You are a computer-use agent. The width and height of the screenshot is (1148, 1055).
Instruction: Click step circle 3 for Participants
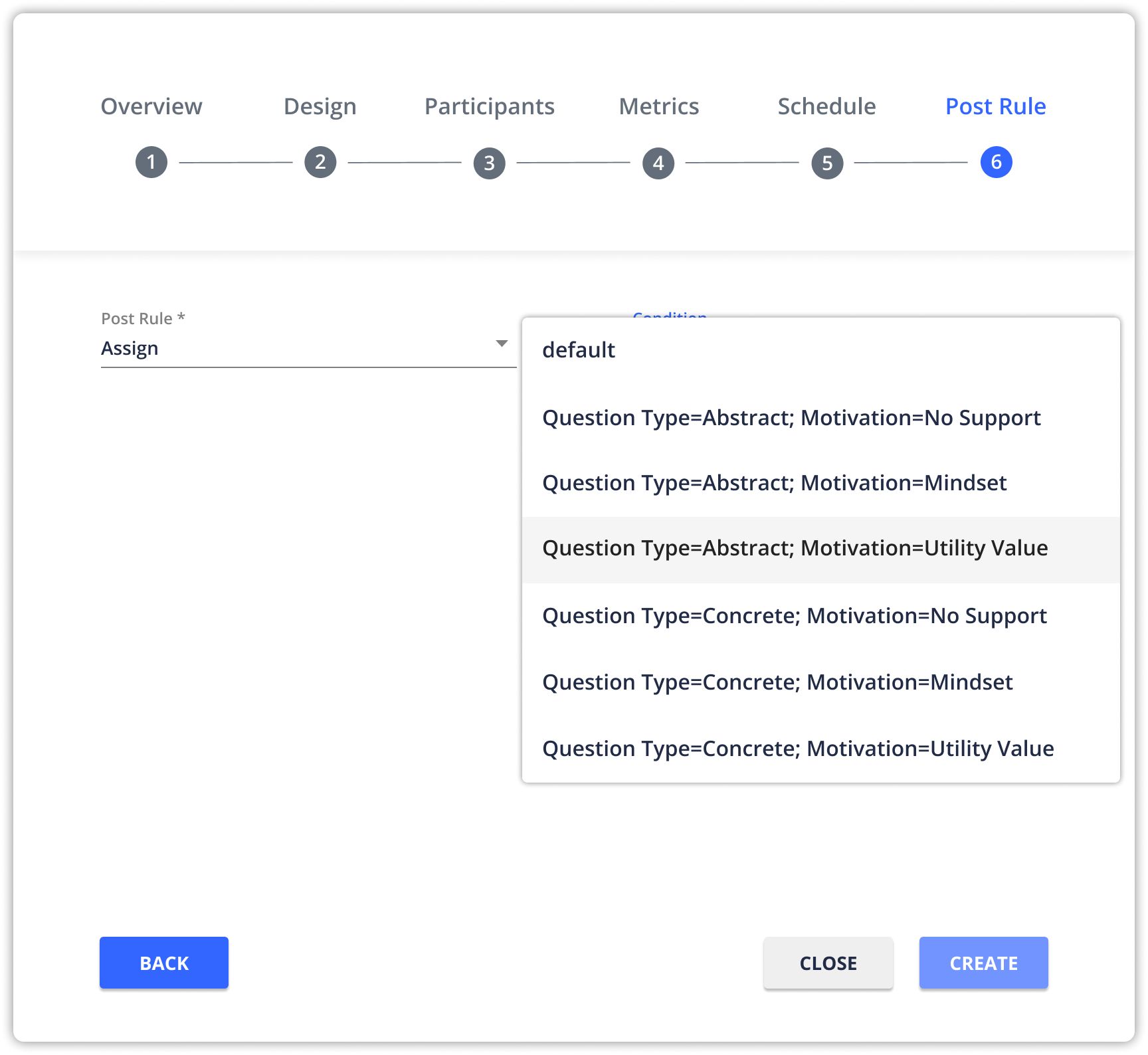point(489,161)
